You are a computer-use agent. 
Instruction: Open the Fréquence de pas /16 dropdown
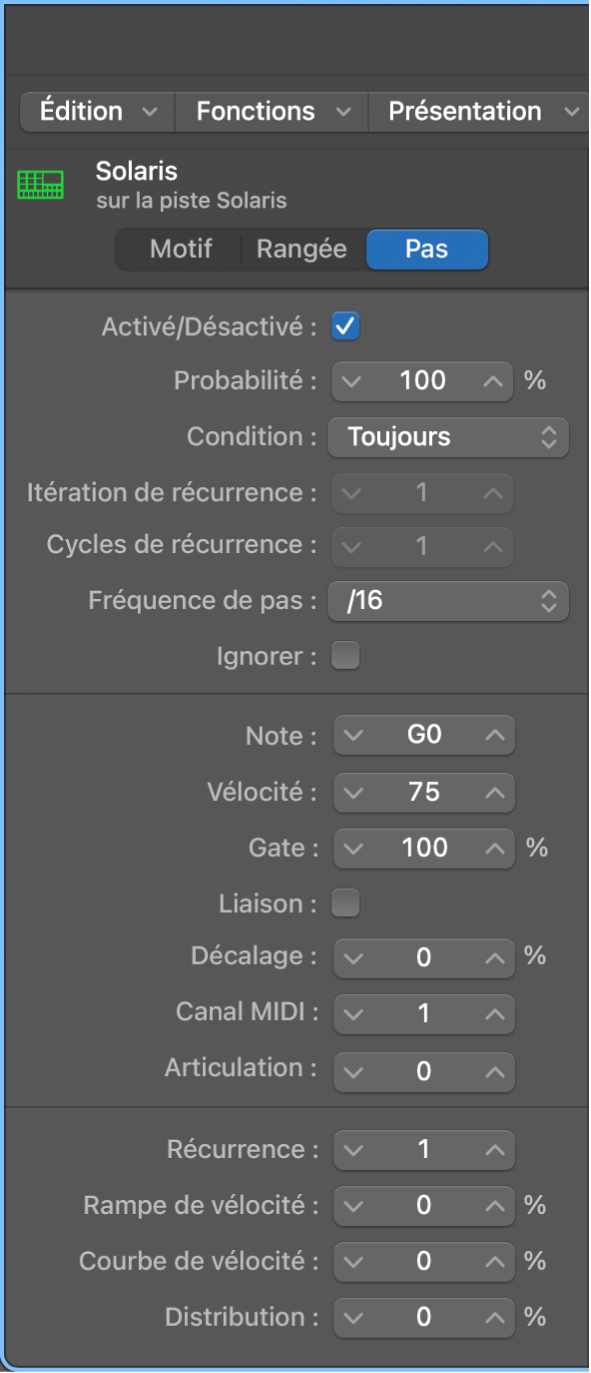[x=448, y=601]
